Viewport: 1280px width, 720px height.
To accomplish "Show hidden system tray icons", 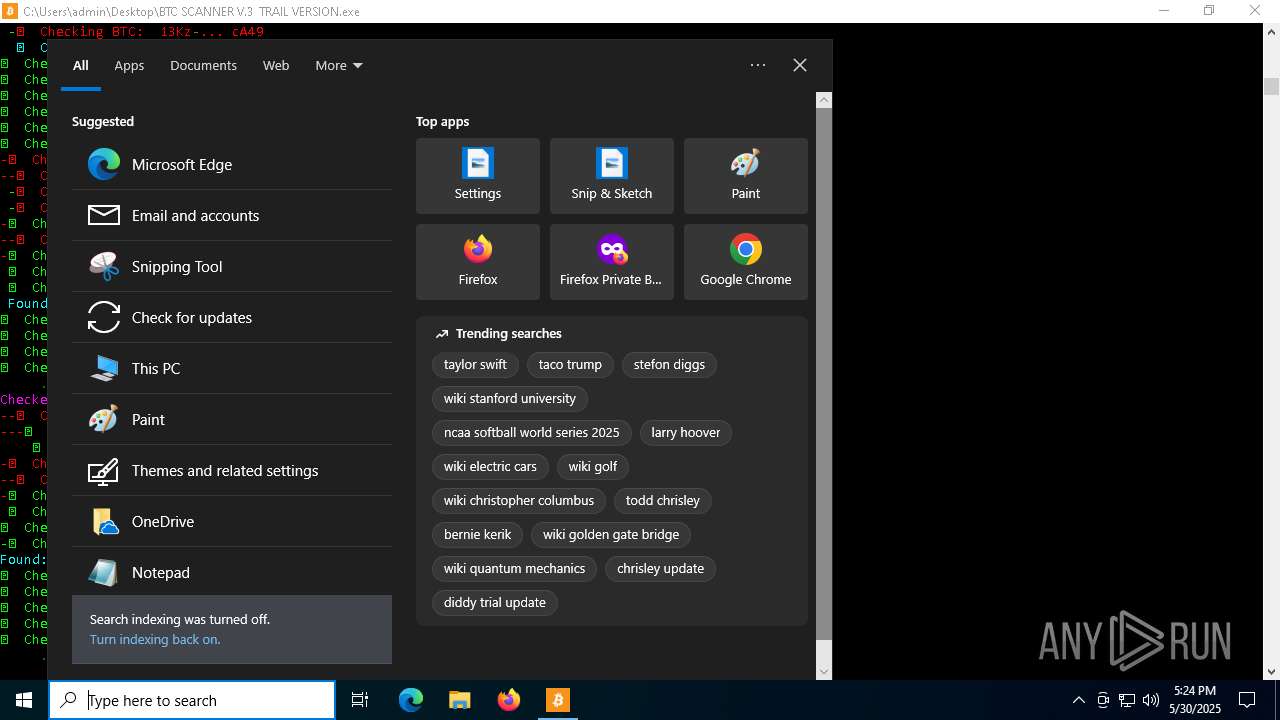I will point(1078,700).
